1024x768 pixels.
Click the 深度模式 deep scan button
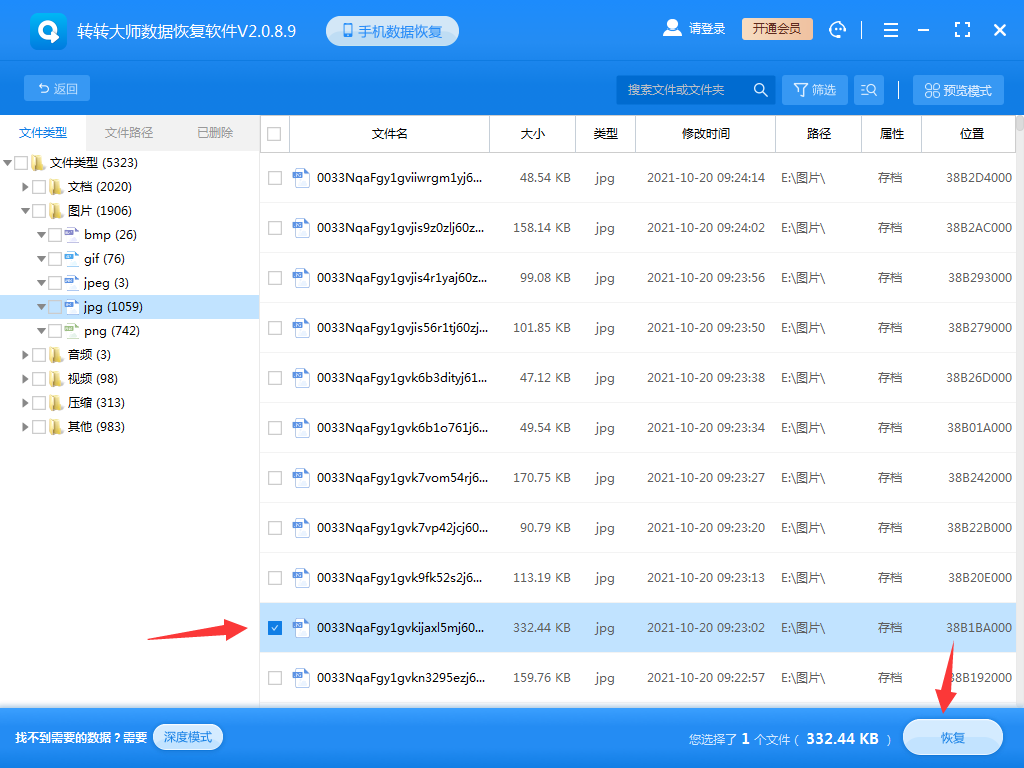(188, 737)
